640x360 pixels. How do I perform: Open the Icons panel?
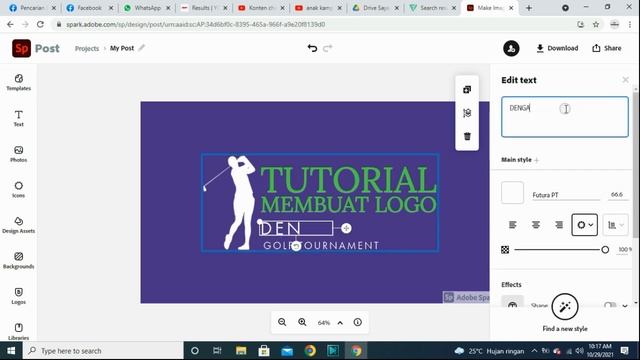pos(18,189)
